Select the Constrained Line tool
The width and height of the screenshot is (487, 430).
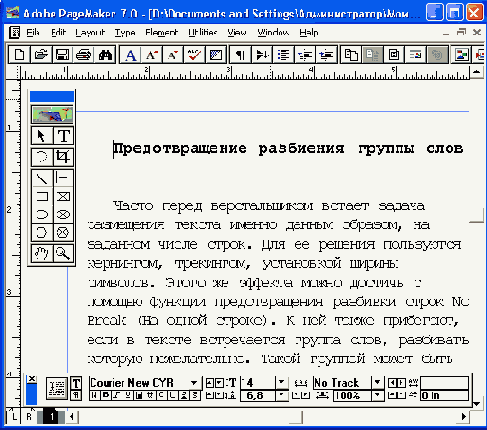tap(63, 178)
